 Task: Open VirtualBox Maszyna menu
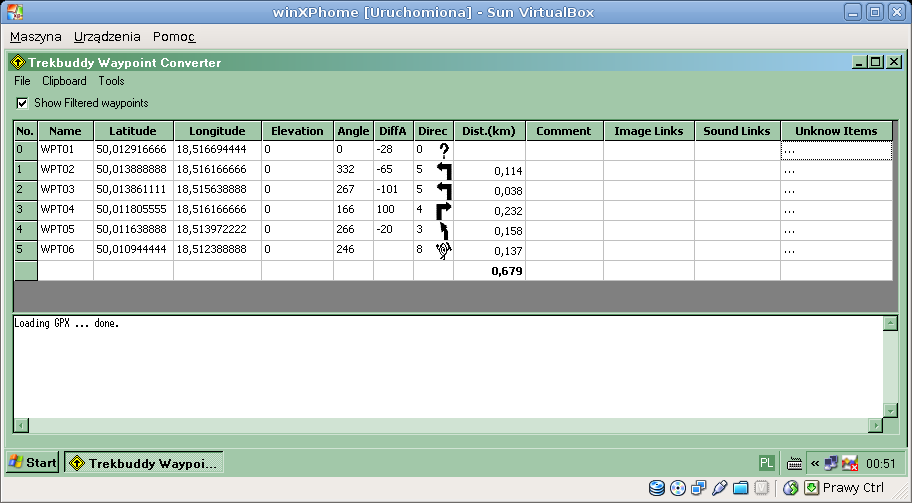point(35,37)
